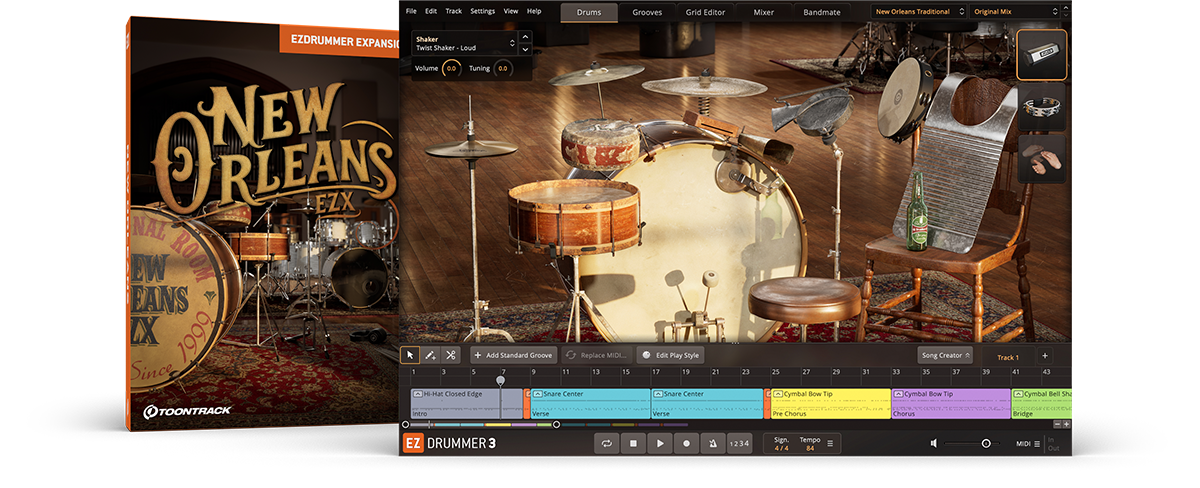This screenshot has height=488, width=1200.
Task: Click the Add Standard Groove button
Action: [513, 355]
